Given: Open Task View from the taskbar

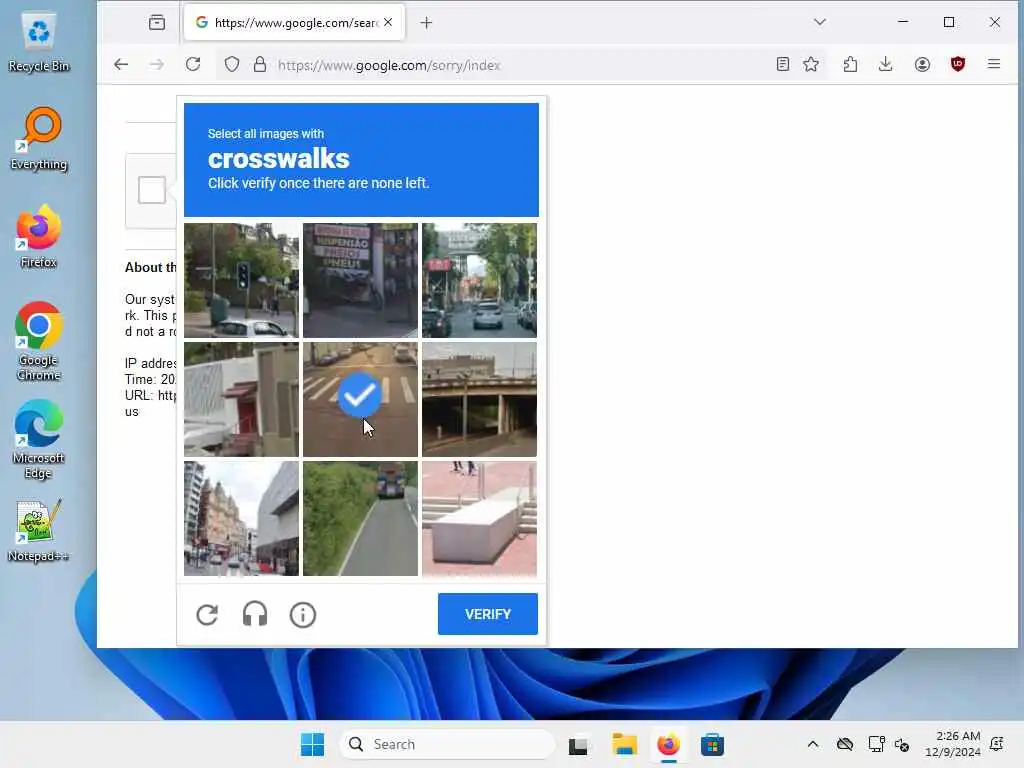Looking at the screenshot, I should pos(578,744).
